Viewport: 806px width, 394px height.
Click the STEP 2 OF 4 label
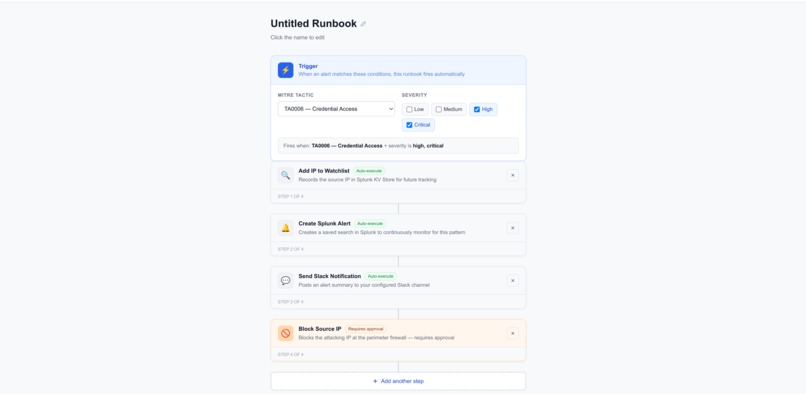[290, 249]
